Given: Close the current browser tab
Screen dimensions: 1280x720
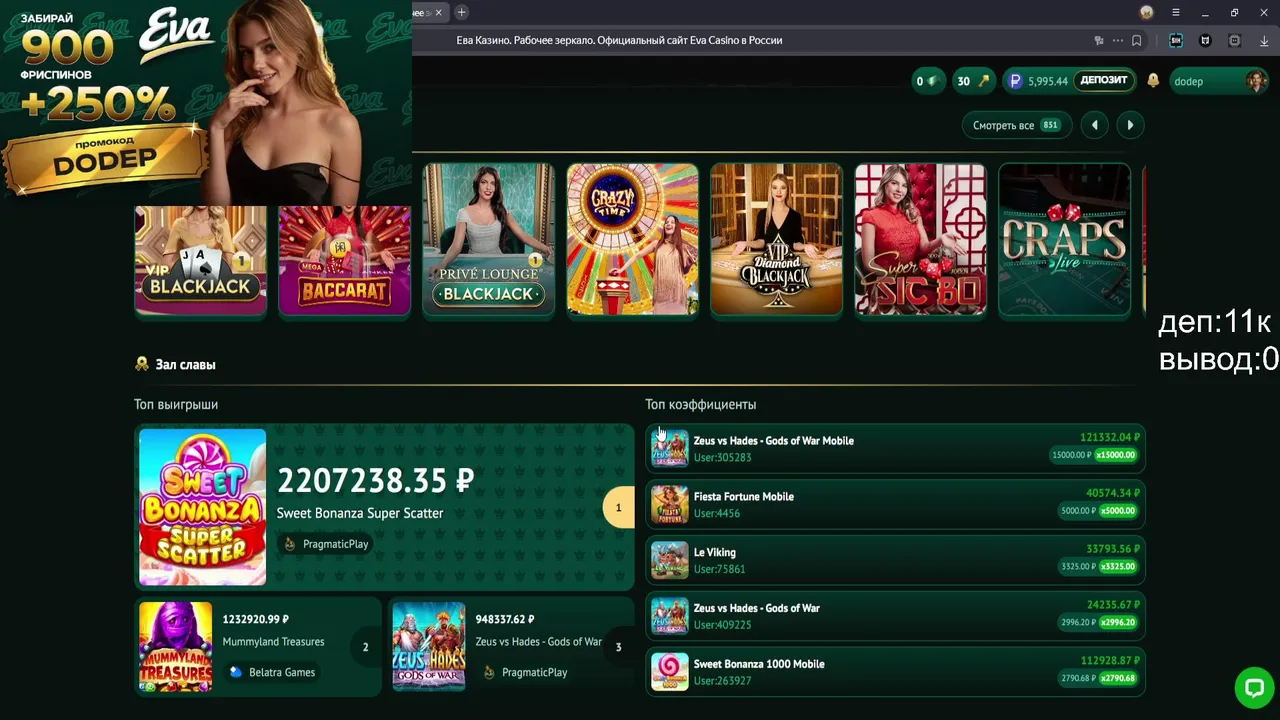Looking at the screenshot, I should coord(438,12).
